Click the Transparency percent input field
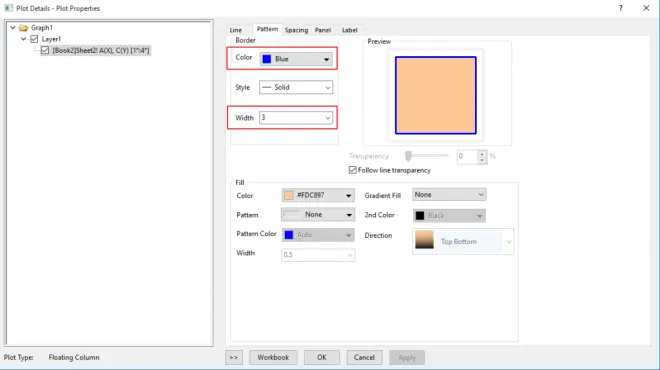This screenshot has height=370, width=660. coord(467,156)
